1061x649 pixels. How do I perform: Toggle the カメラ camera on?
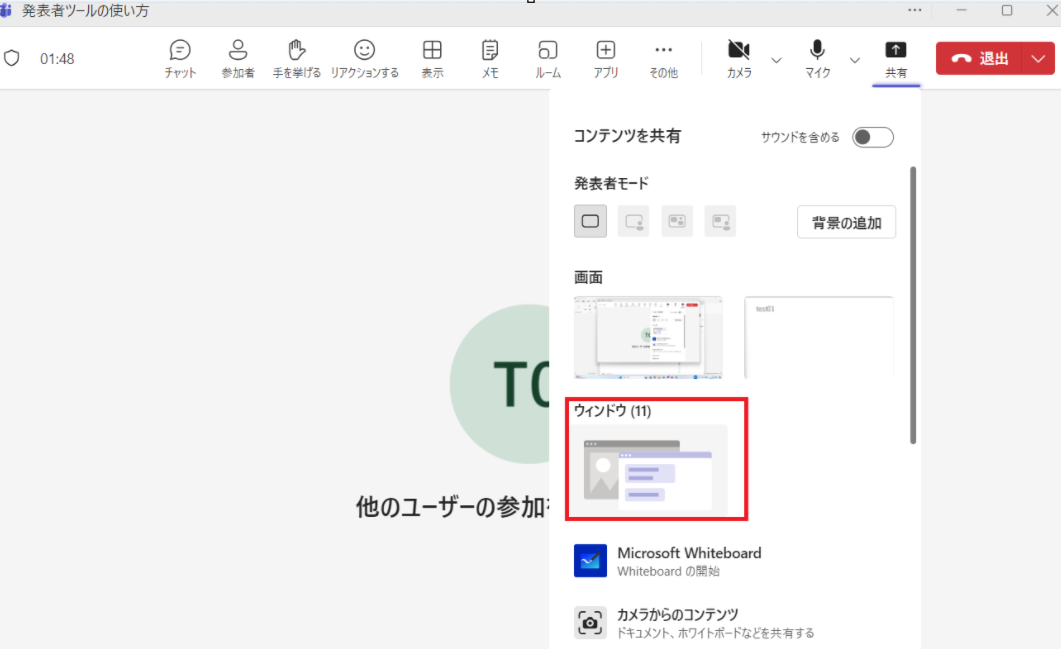click(739, 58)
